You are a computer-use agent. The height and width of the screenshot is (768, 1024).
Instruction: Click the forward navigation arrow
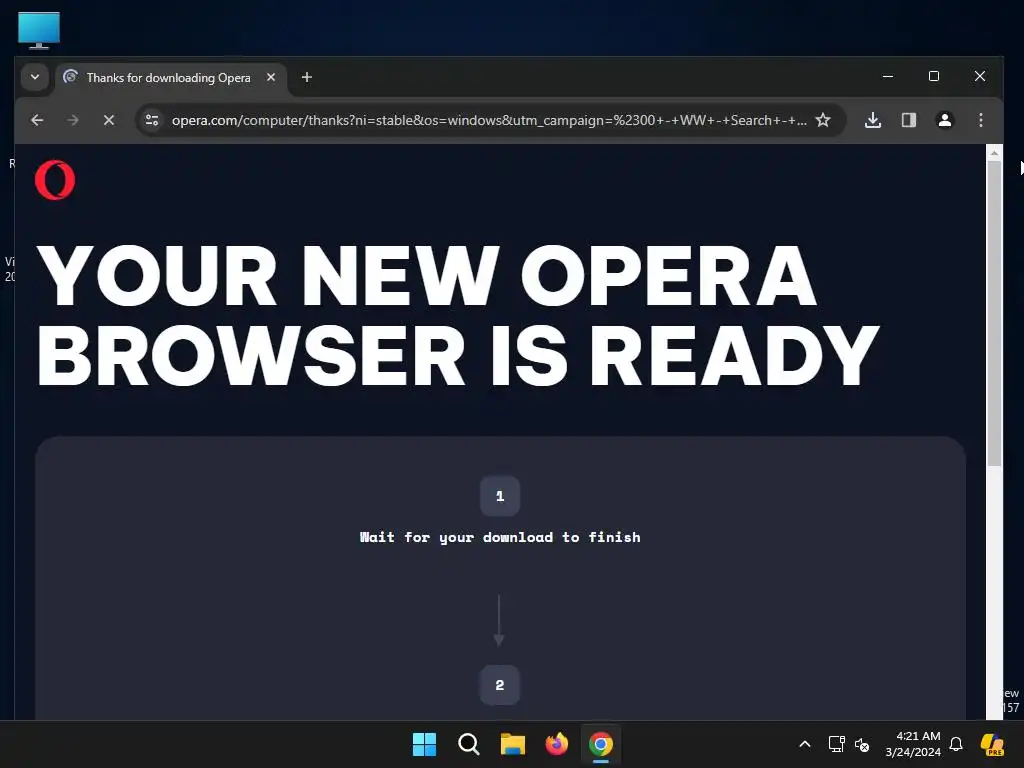tap(73, 120)
